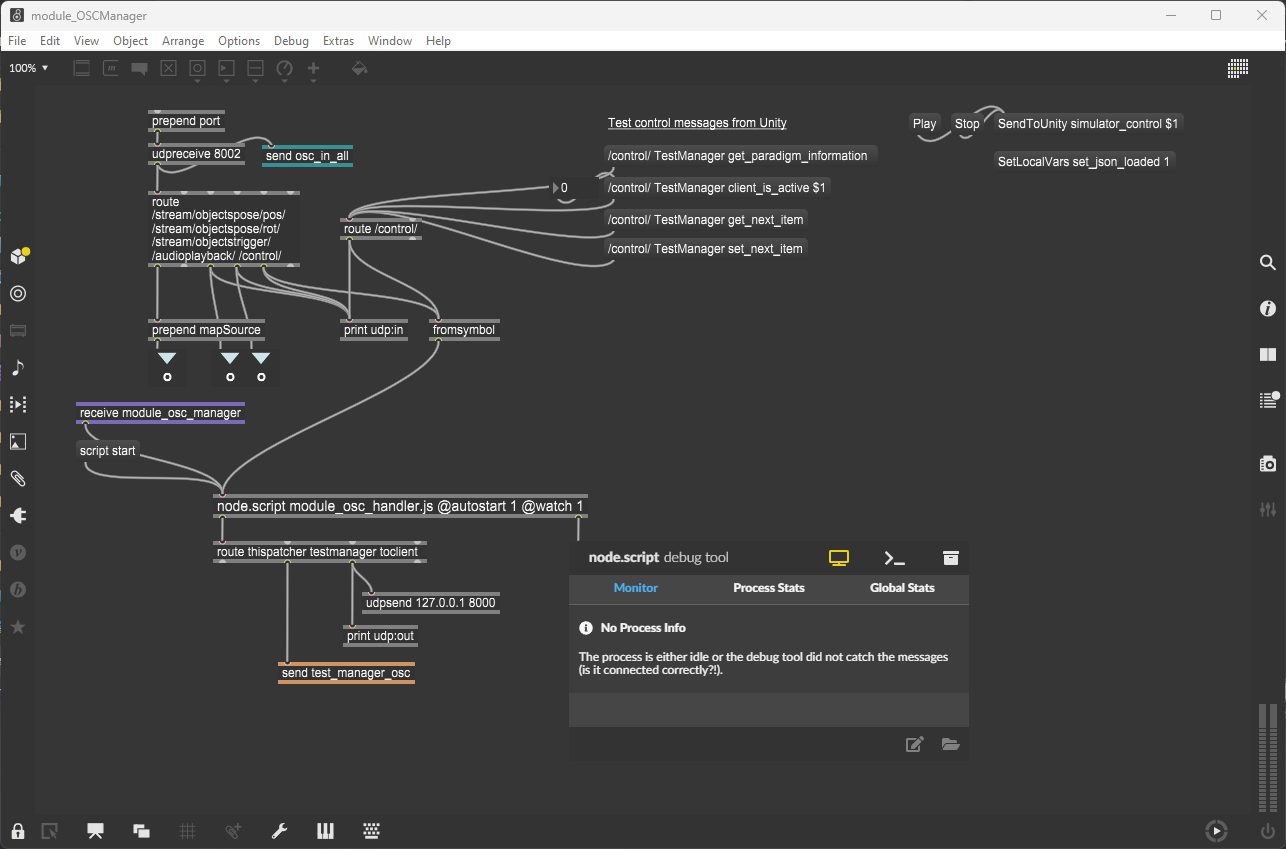
Task: Open the plug-ins icon in left sidebar
Action: 18,516
